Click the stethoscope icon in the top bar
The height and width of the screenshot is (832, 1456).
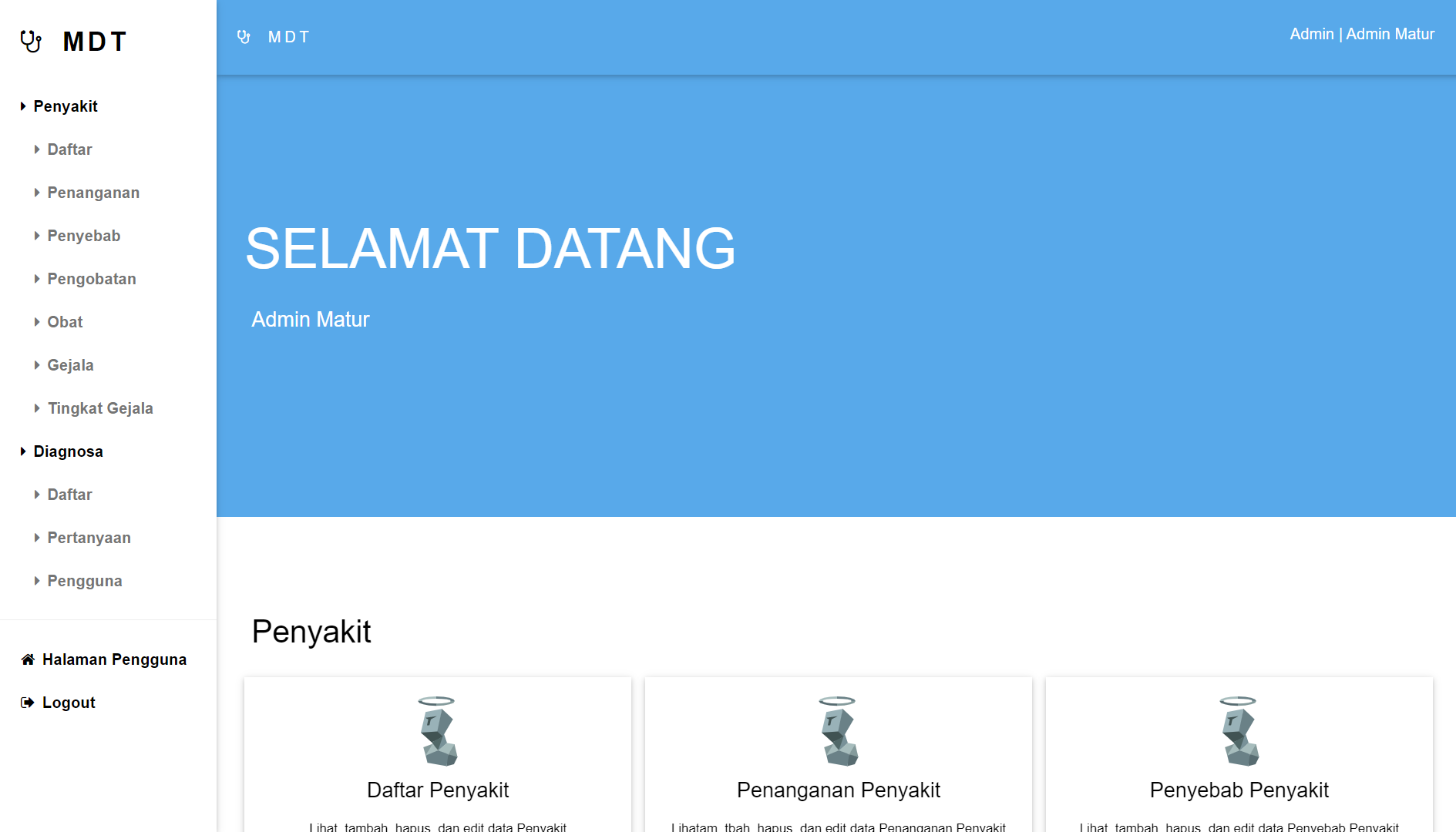[244, 37]
